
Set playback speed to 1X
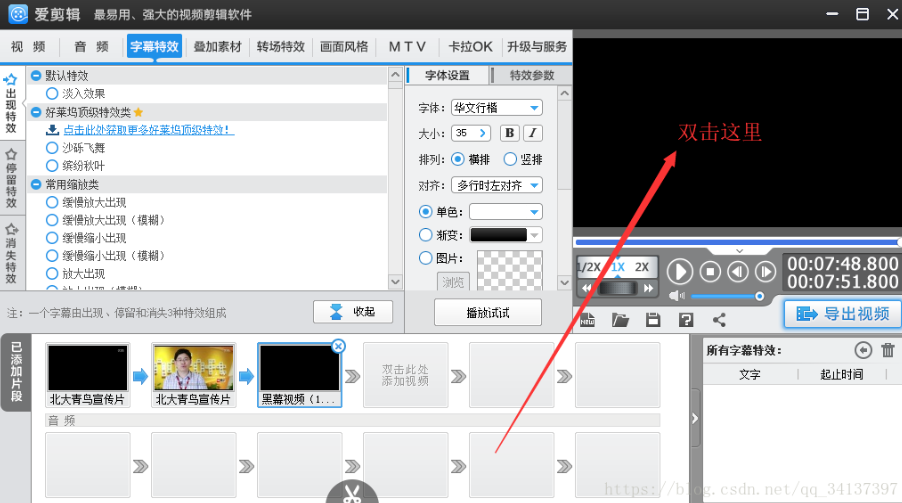pyautogui.click(x=618, y=267)
